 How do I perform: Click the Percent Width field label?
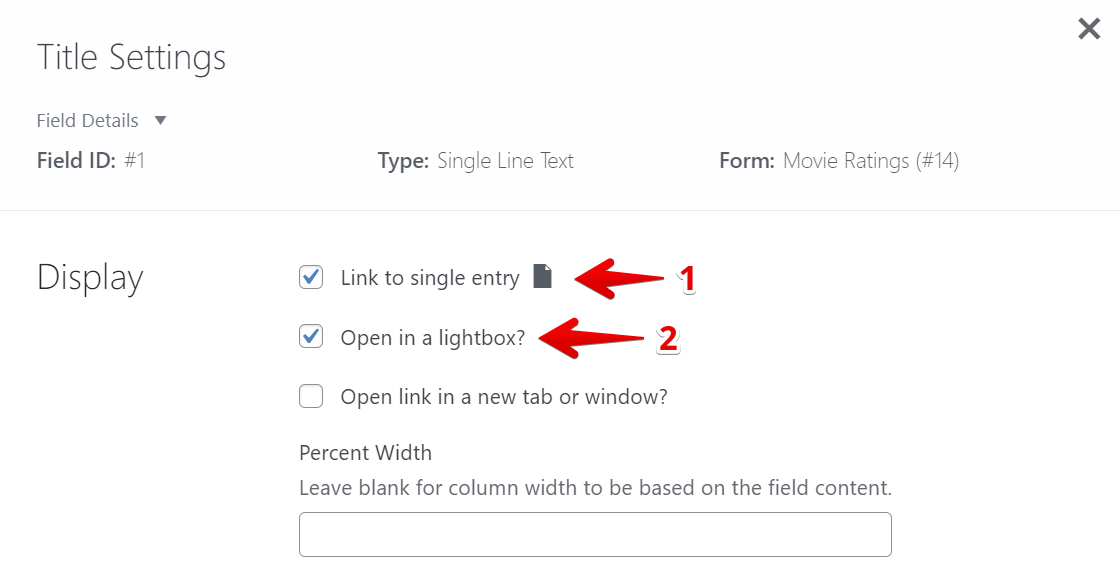365,453
